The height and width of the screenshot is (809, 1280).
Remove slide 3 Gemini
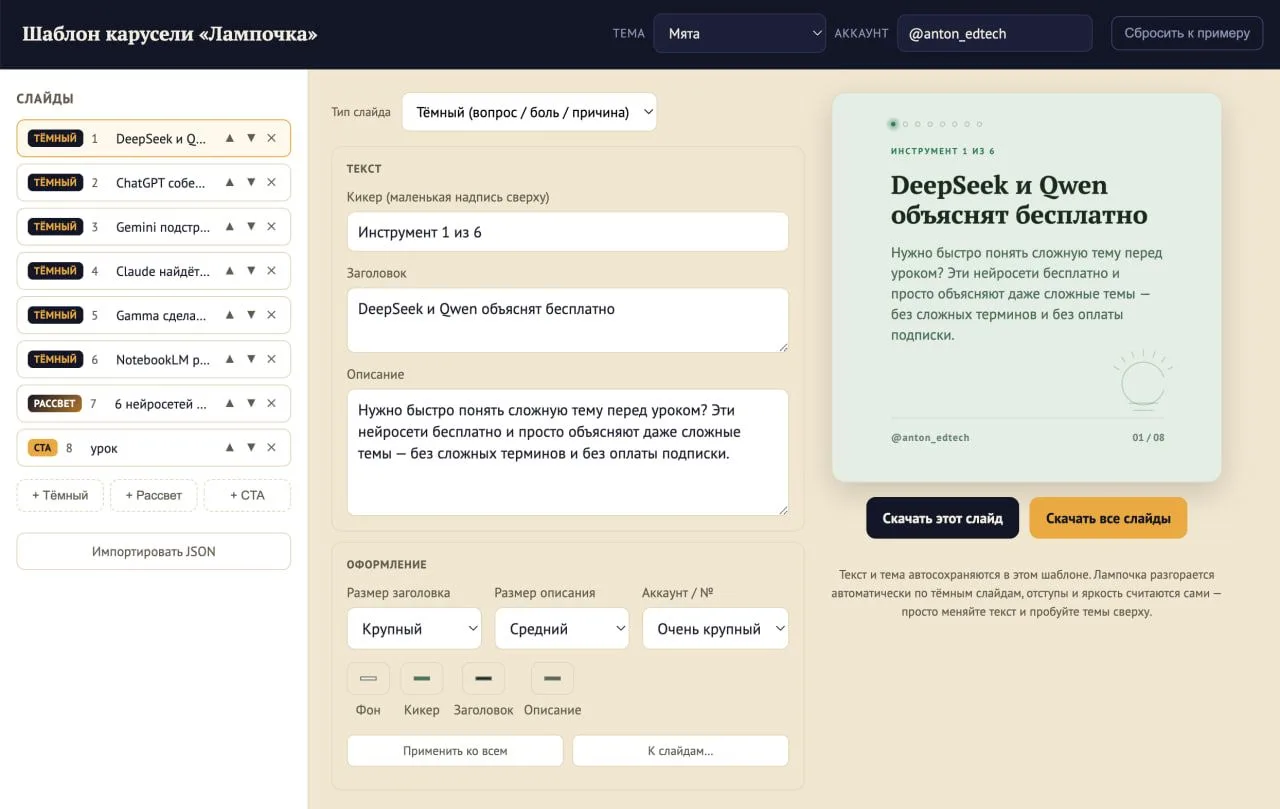(x=271, y=226)
